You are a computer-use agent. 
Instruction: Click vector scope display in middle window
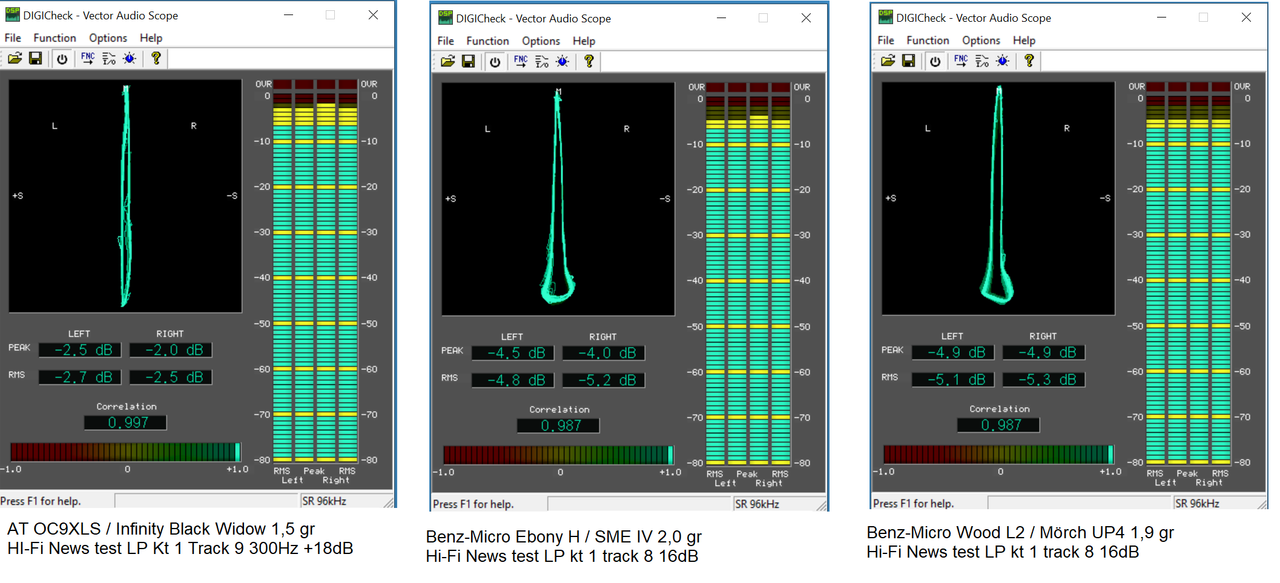pyautogui.click(x=559, y=199)
